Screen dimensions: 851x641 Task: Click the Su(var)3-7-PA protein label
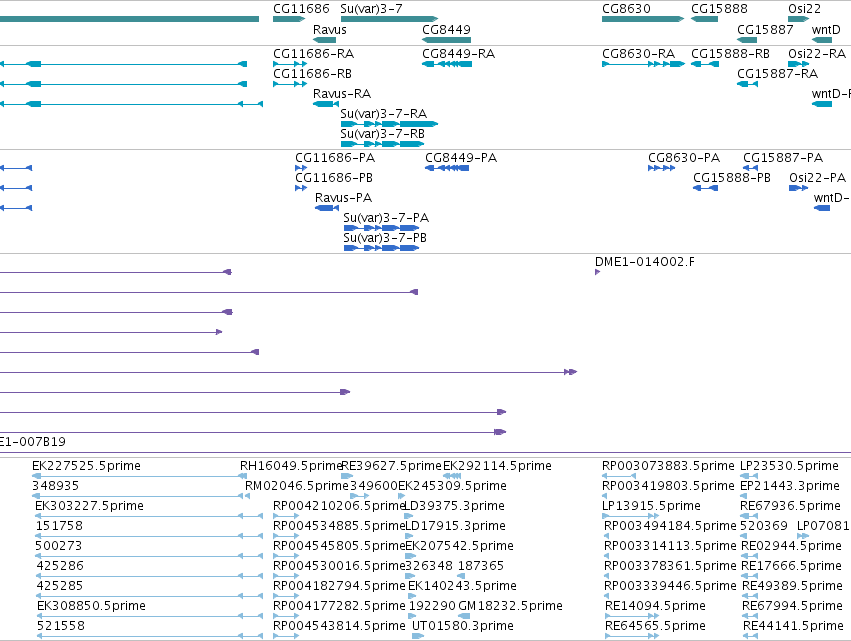click(386, 218)
